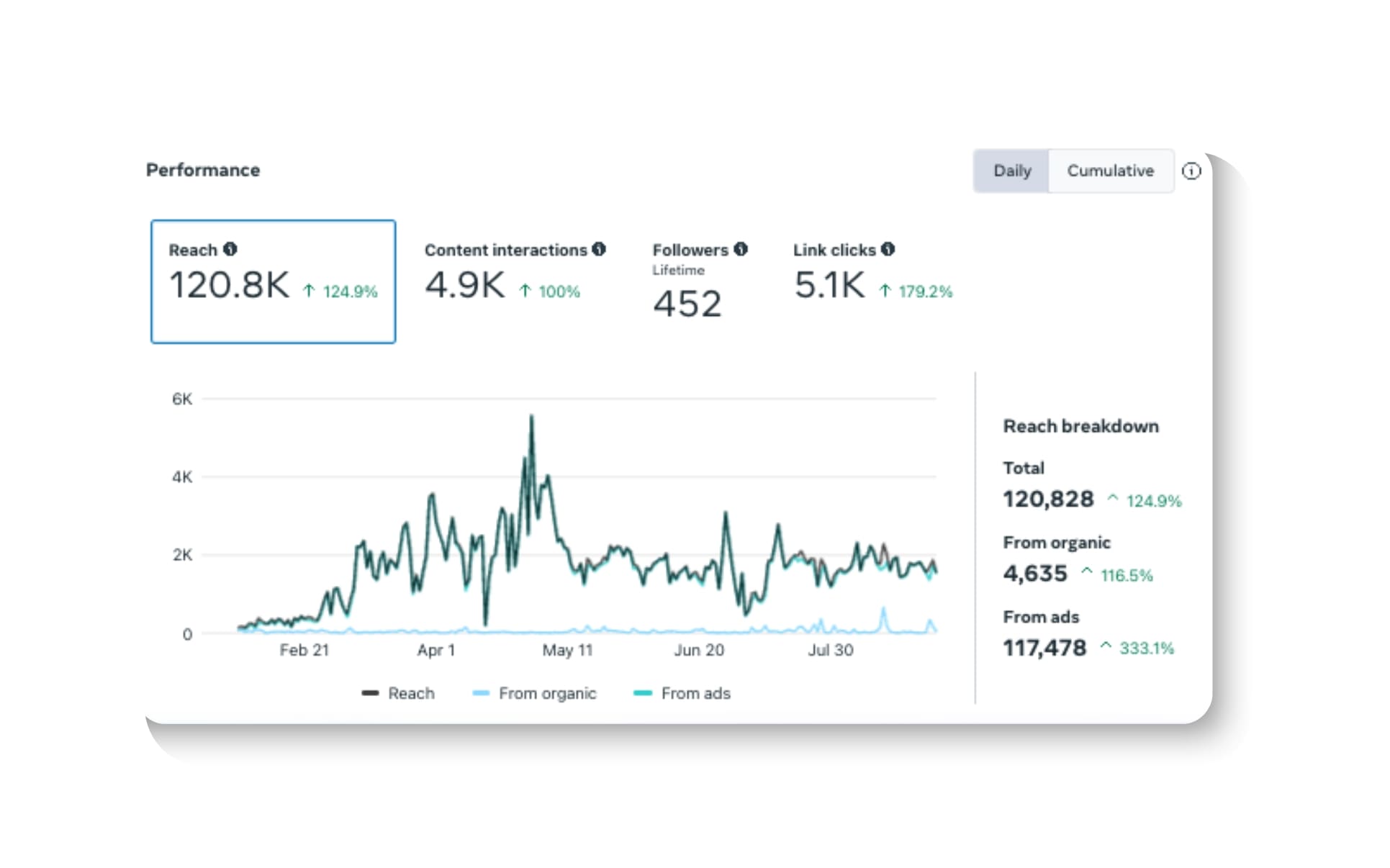This screenshot has height=868, width=1390.
Task: Click Content interactions info icon
Action: point(599,249)
